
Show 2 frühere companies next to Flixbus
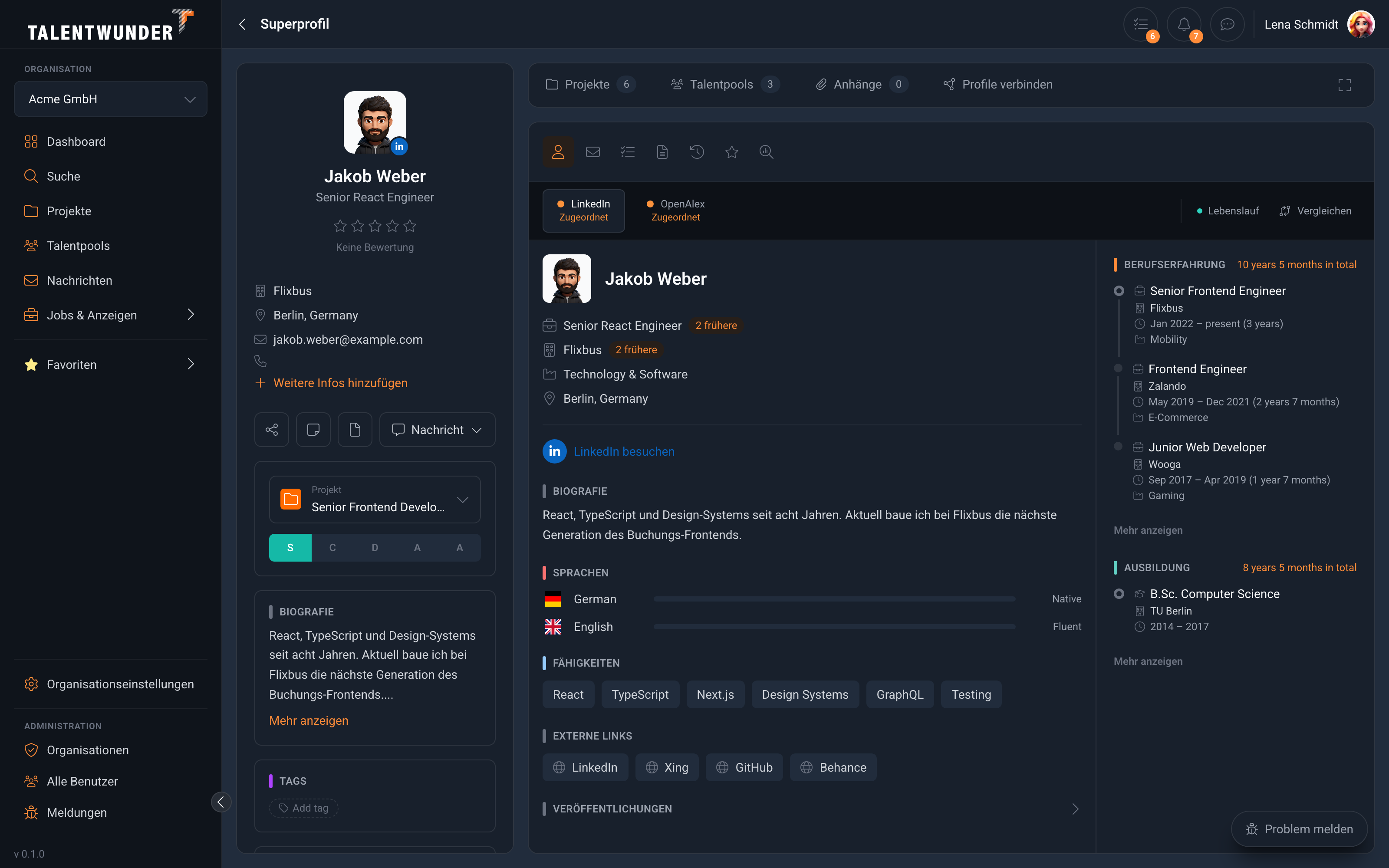(x=636, y=350)
